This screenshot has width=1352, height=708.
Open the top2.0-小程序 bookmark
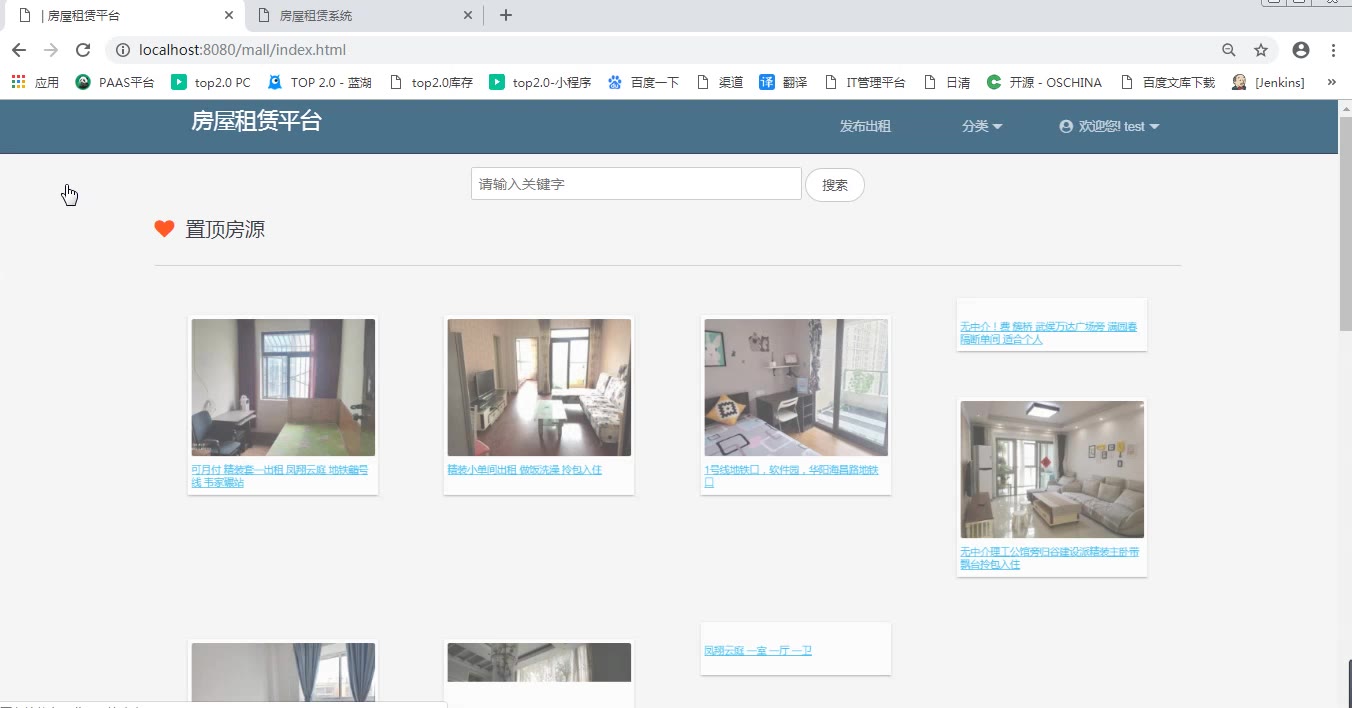540,82
